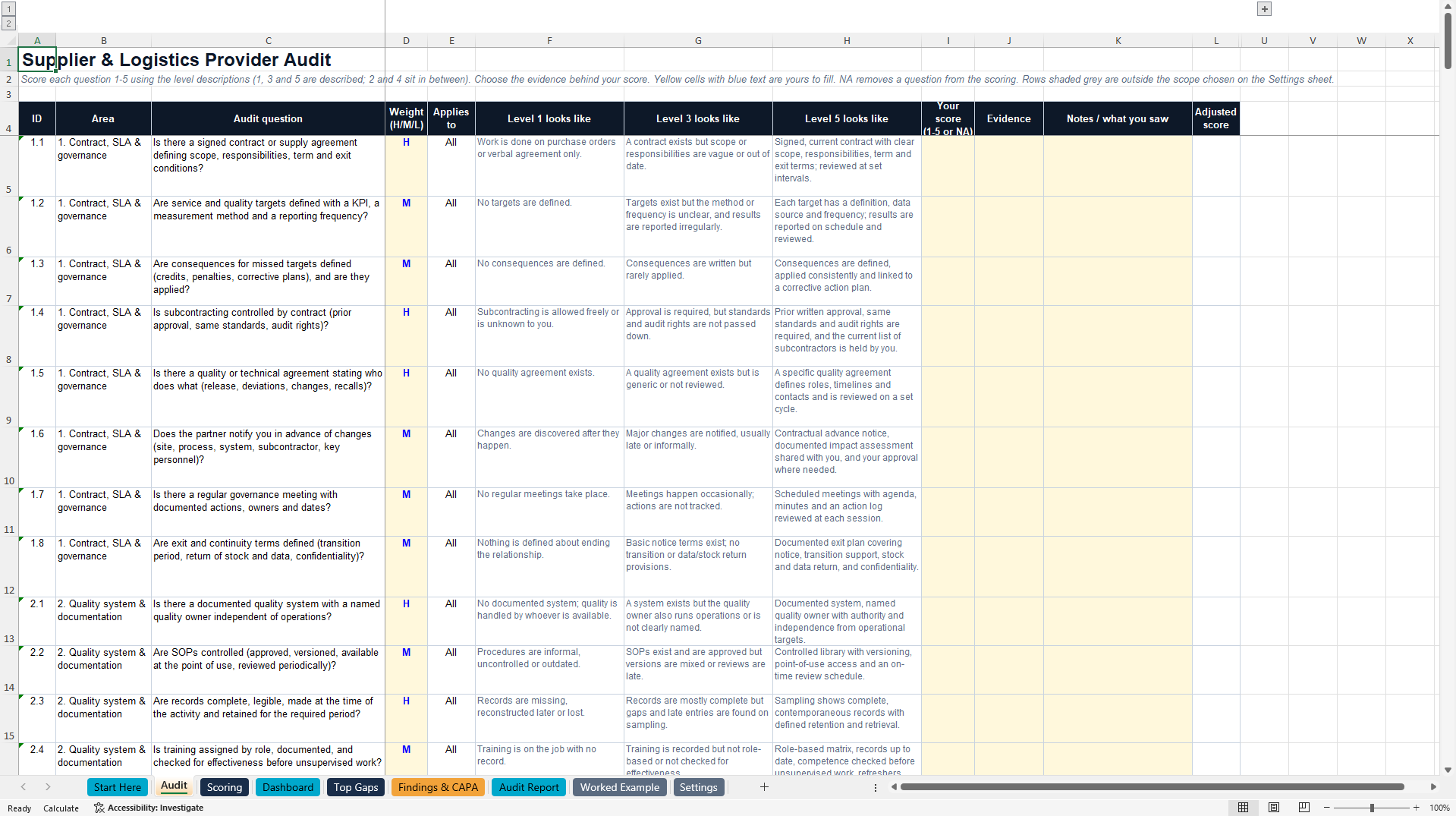The image size is (1456, 816).
Task: Click the Your score cell for question 1.1
Action: tap(948, 166)
